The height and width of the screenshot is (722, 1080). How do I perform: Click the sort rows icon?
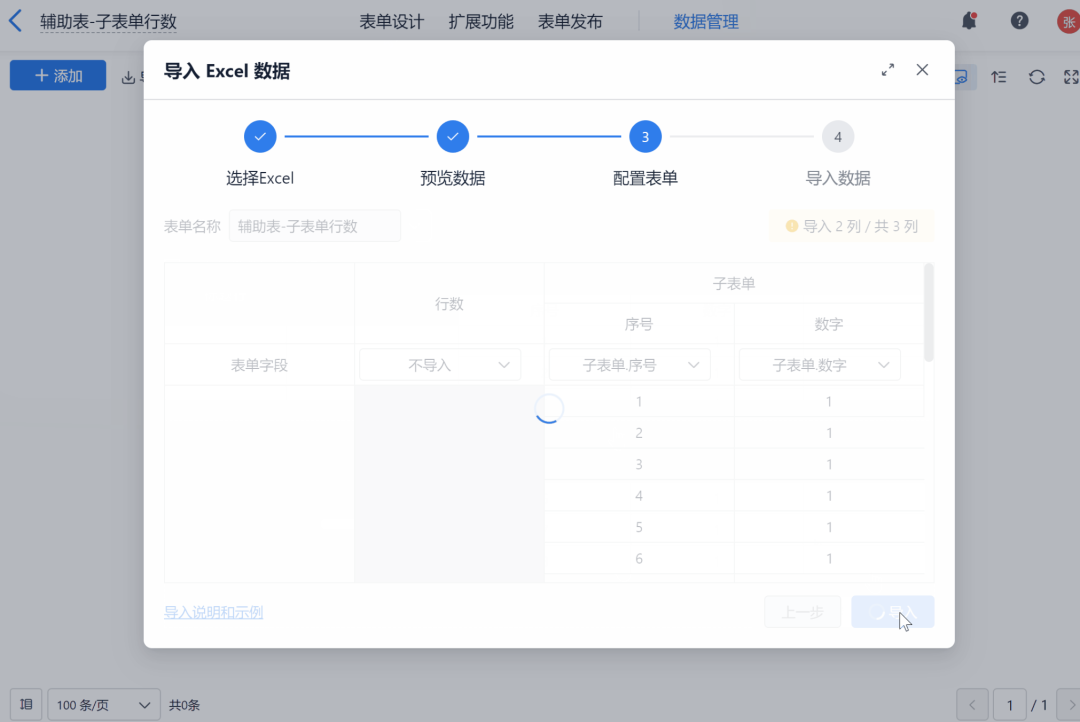[998, 77]
